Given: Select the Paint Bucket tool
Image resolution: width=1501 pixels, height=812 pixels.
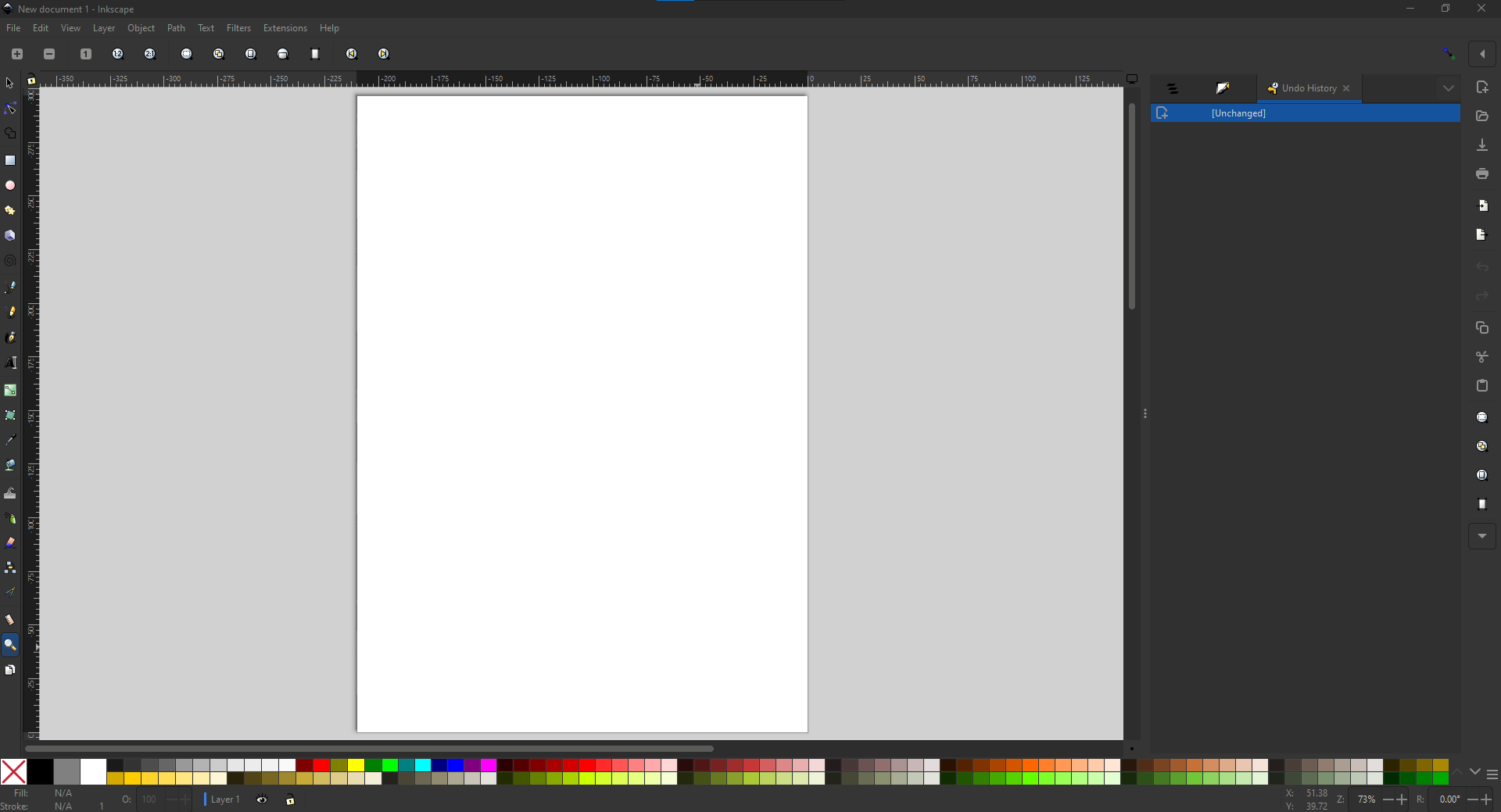Looking at the screenshot, I should point(10,465).
